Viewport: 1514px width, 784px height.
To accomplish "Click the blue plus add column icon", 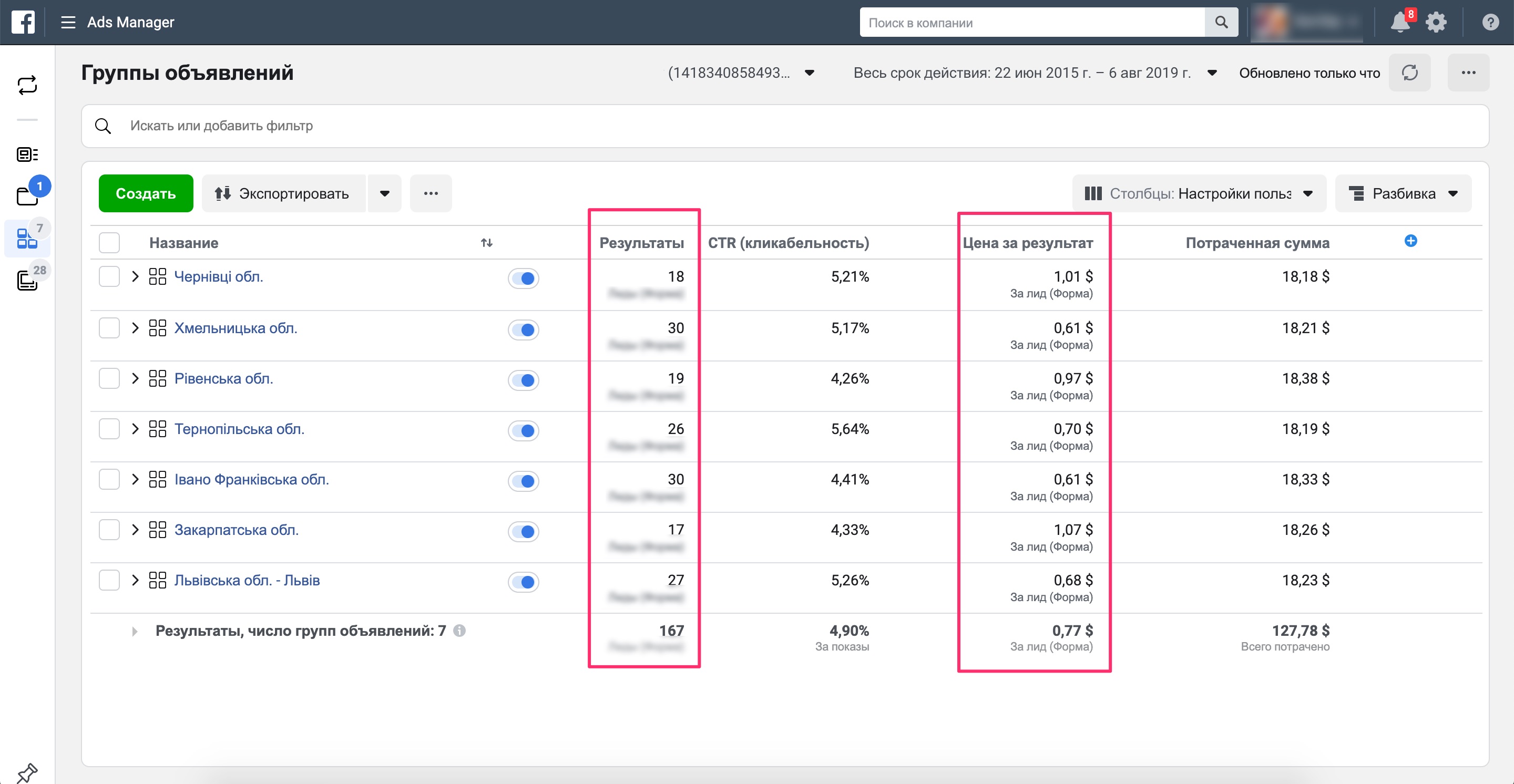I will click(x=1410, y=241).
